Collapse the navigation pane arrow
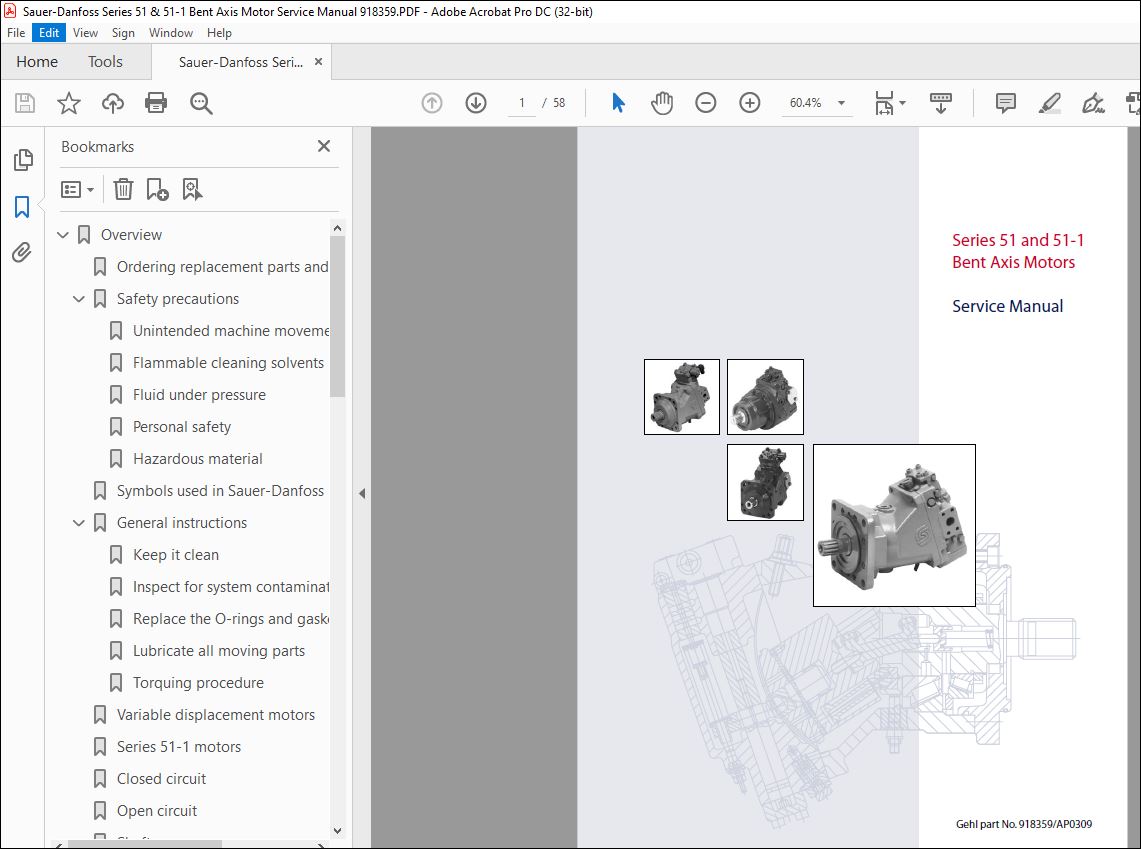 (x=362, y=494)
